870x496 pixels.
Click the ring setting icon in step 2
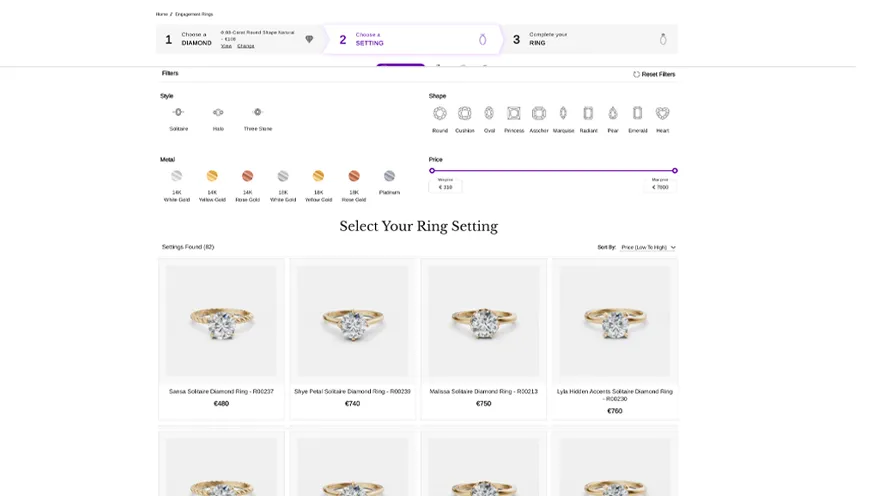pos(483,39)
